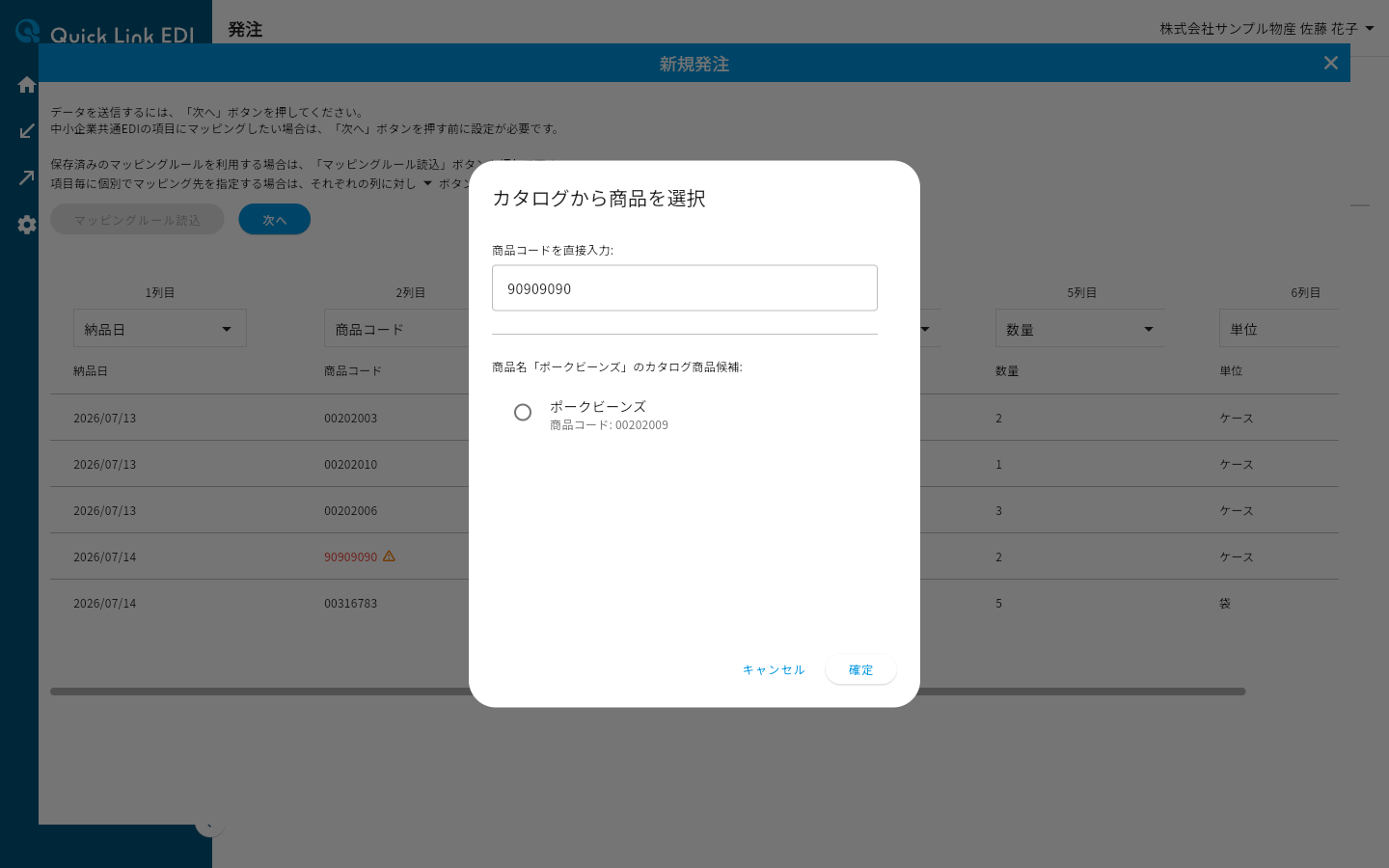Click the カタログから商品を選択 dialog title

point(599,199)
